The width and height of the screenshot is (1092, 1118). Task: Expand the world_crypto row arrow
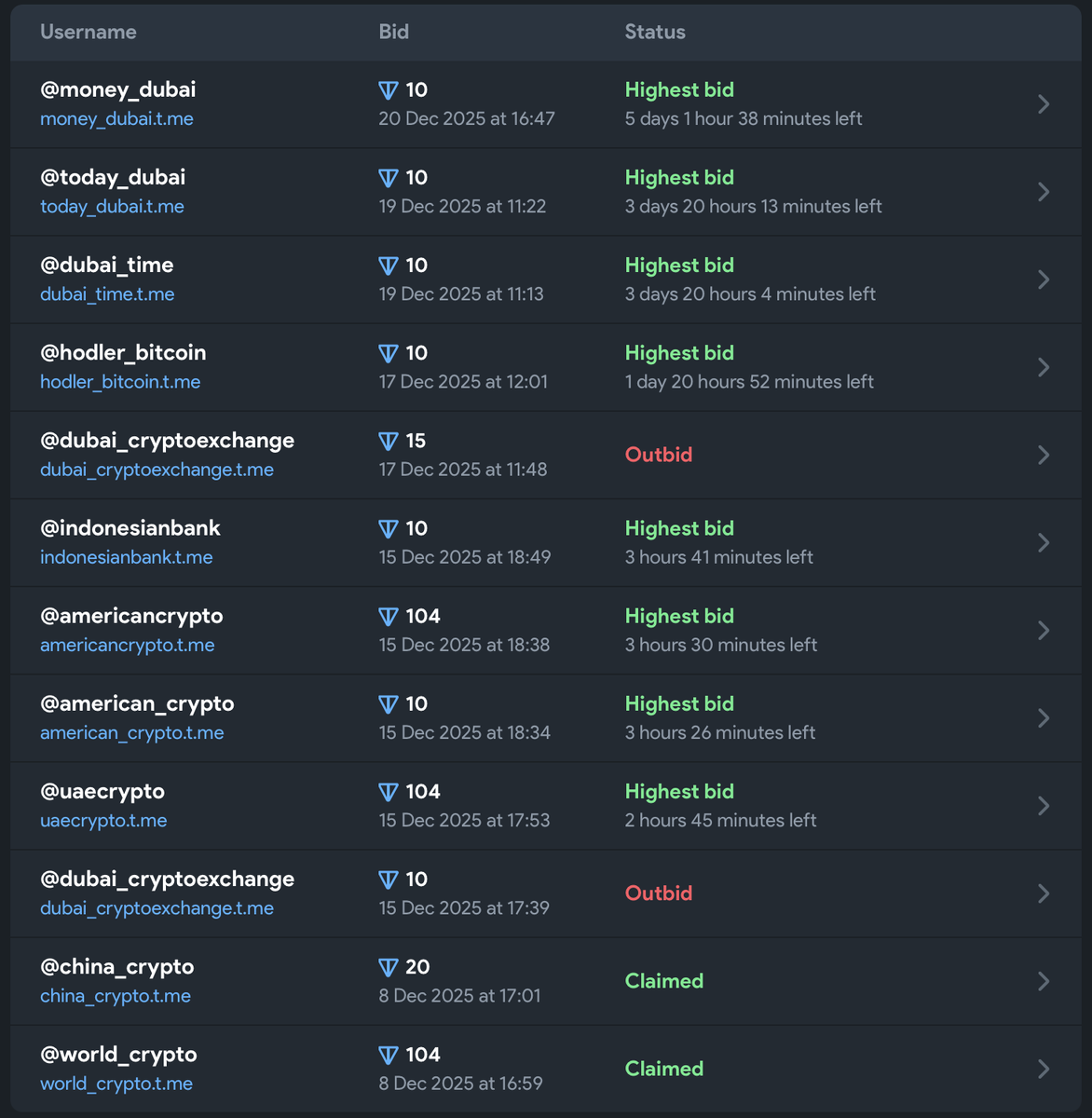tap(1044, 1069)
